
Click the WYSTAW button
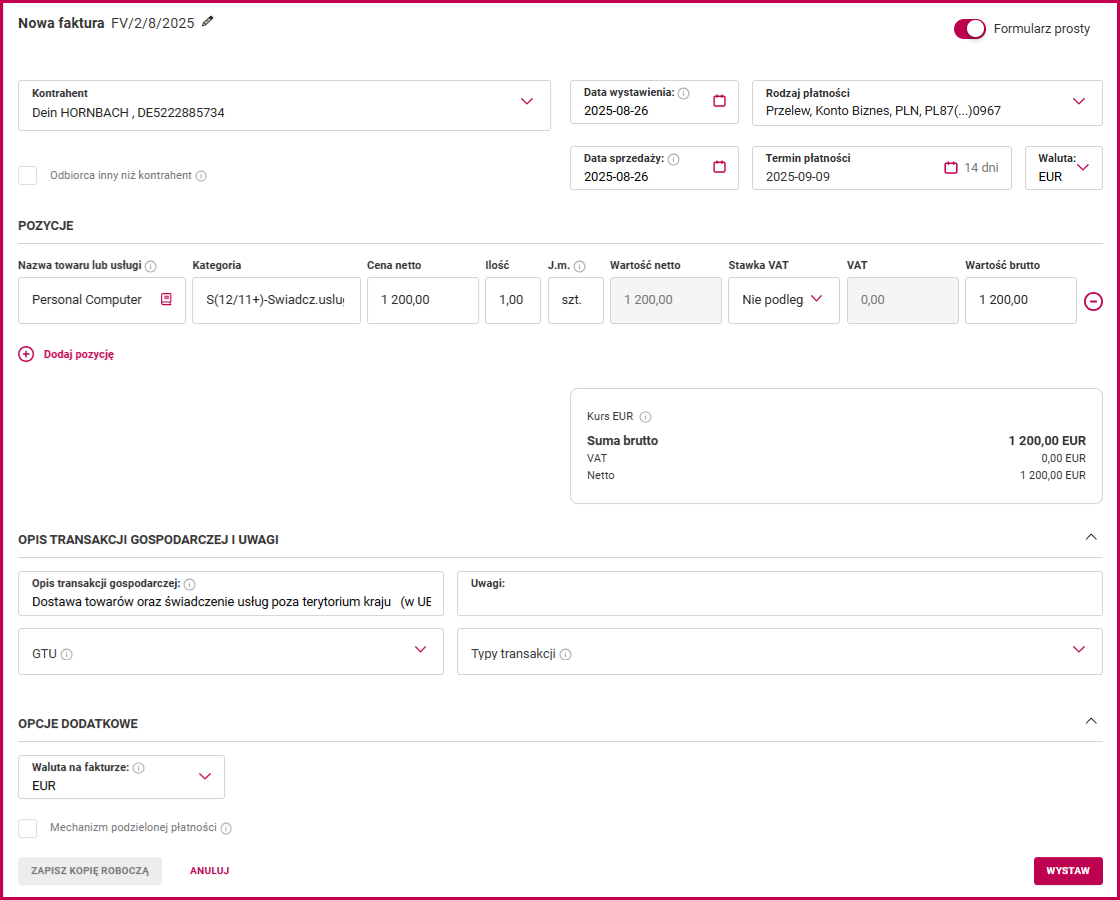coord(1068,871)
